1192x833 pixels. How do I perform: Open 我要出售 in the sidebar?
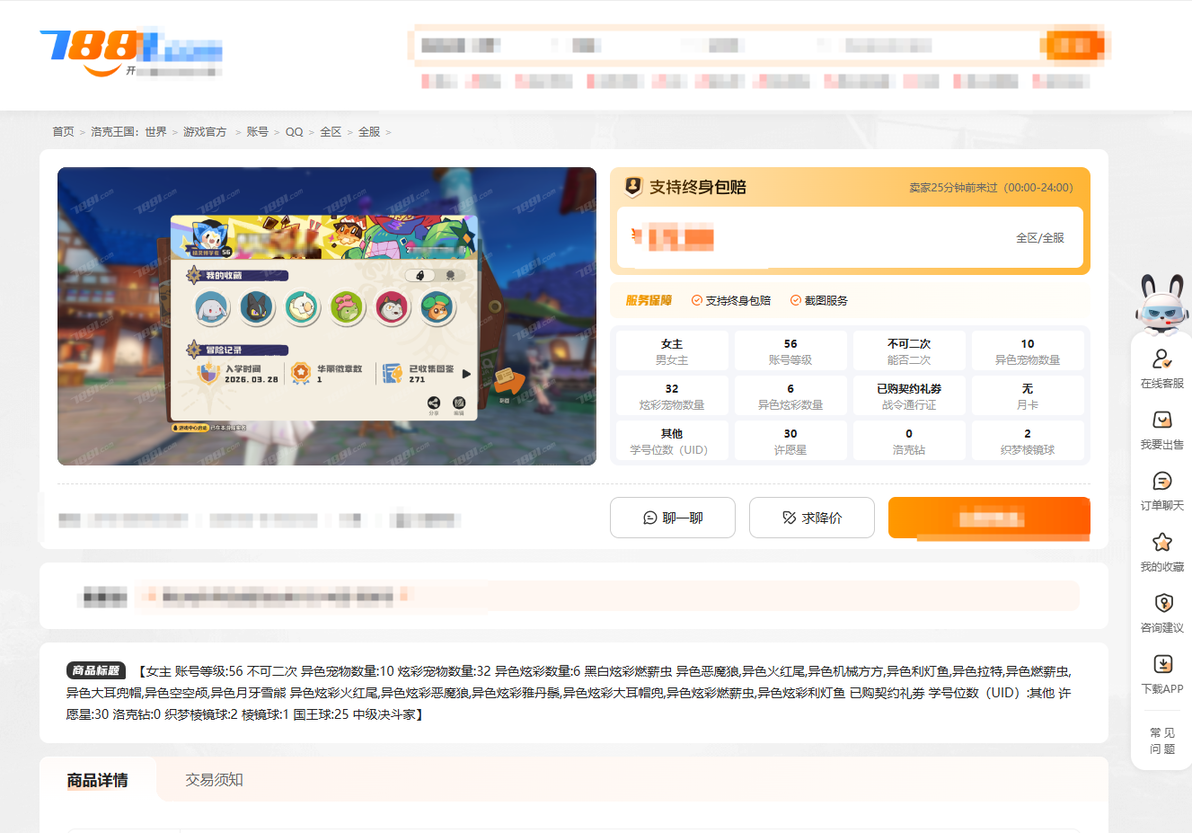pyautogui.click(x=1162, y=430)
